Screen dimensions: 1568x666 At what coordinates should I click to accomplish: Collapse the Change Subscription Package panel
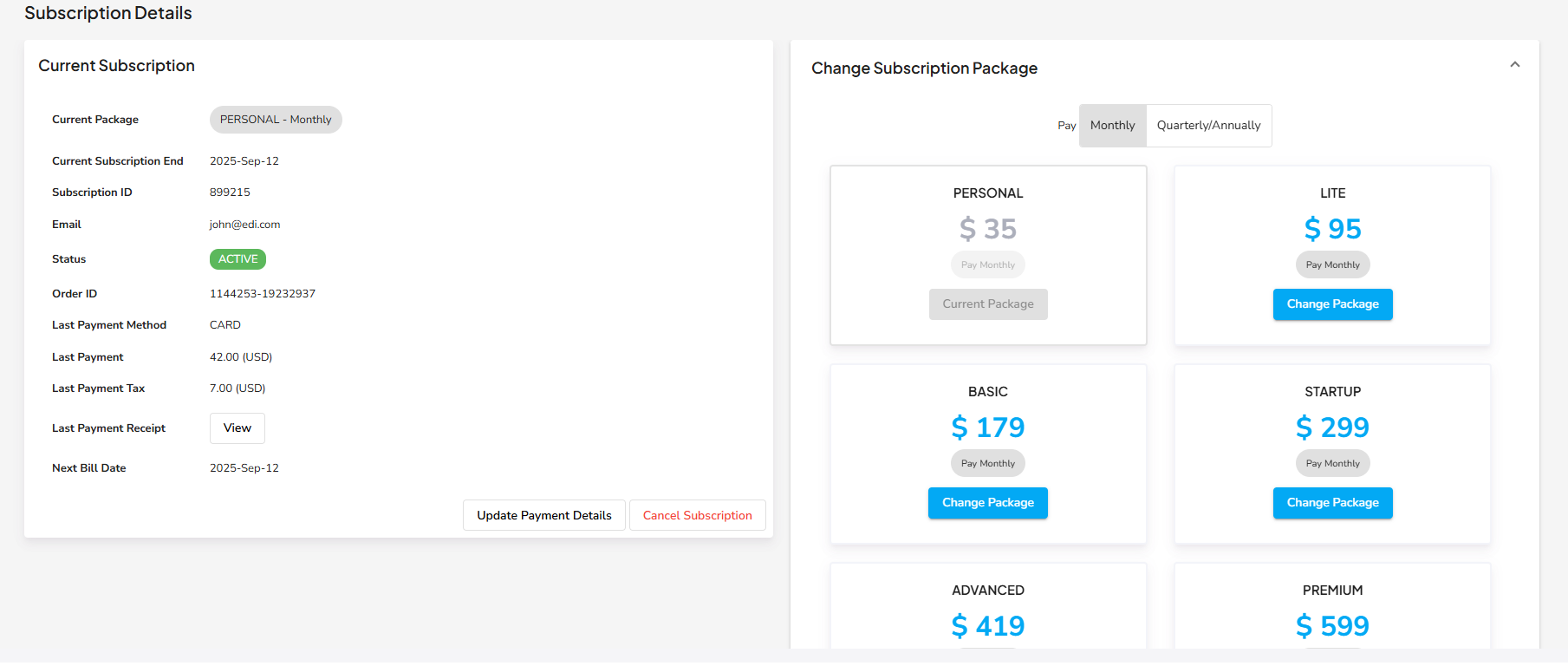[x=1514, y=65]
